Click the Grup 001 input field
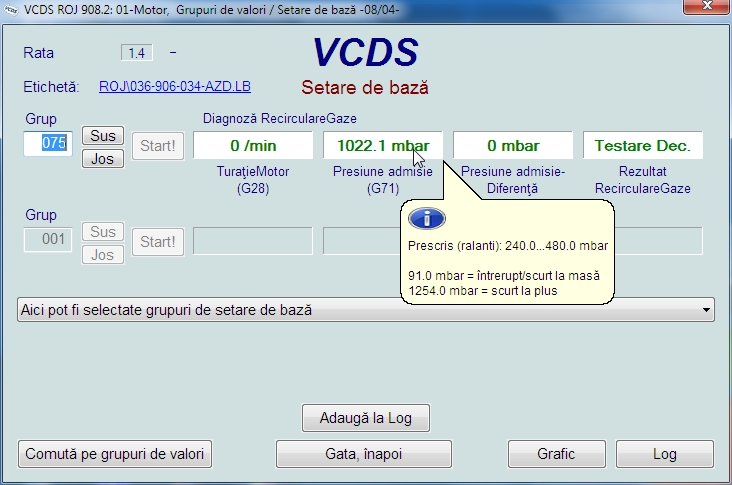This screenshot has height=485, width=732. point(48,239)
